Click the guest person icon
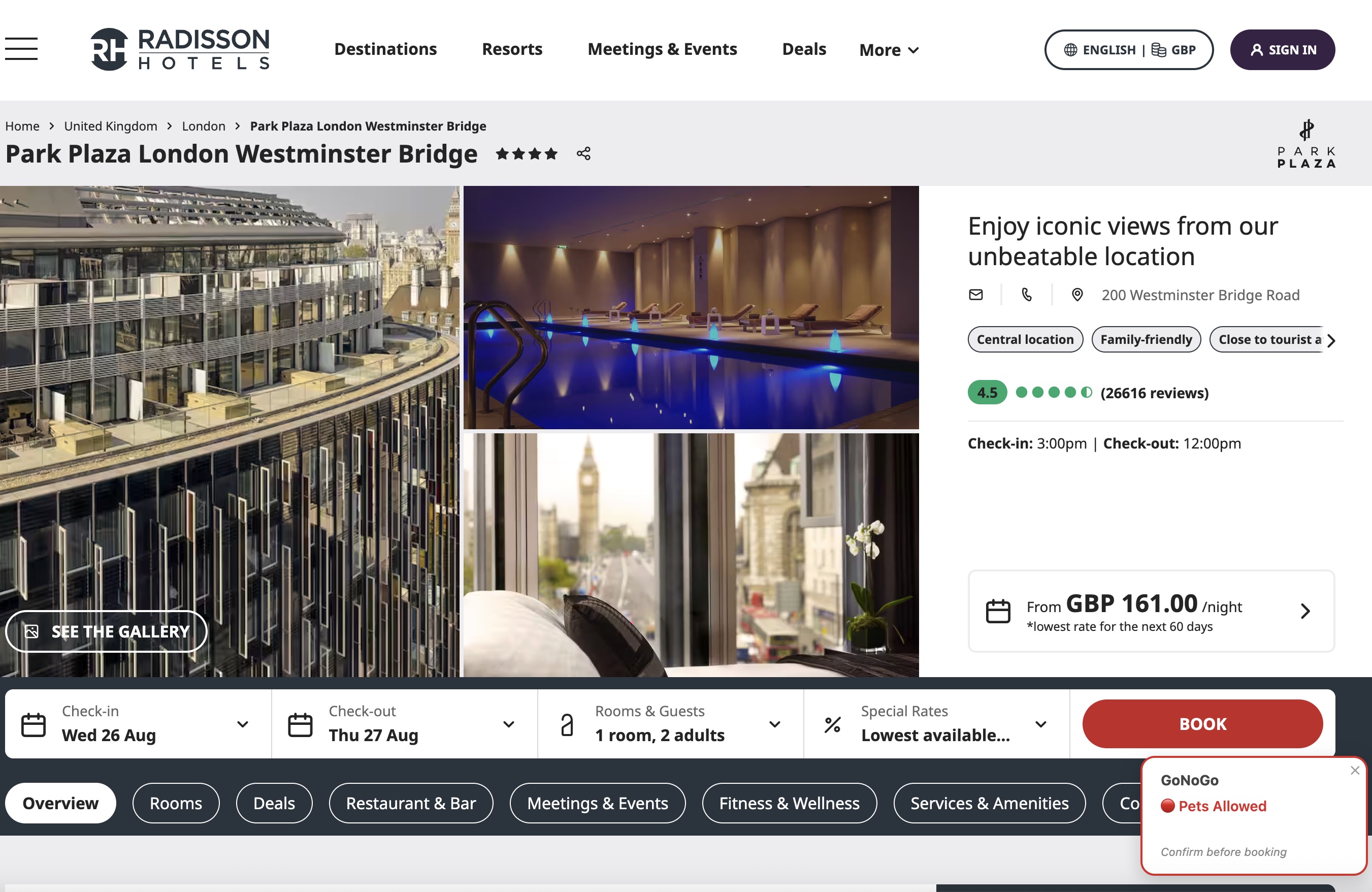 (x=567, y=725)
